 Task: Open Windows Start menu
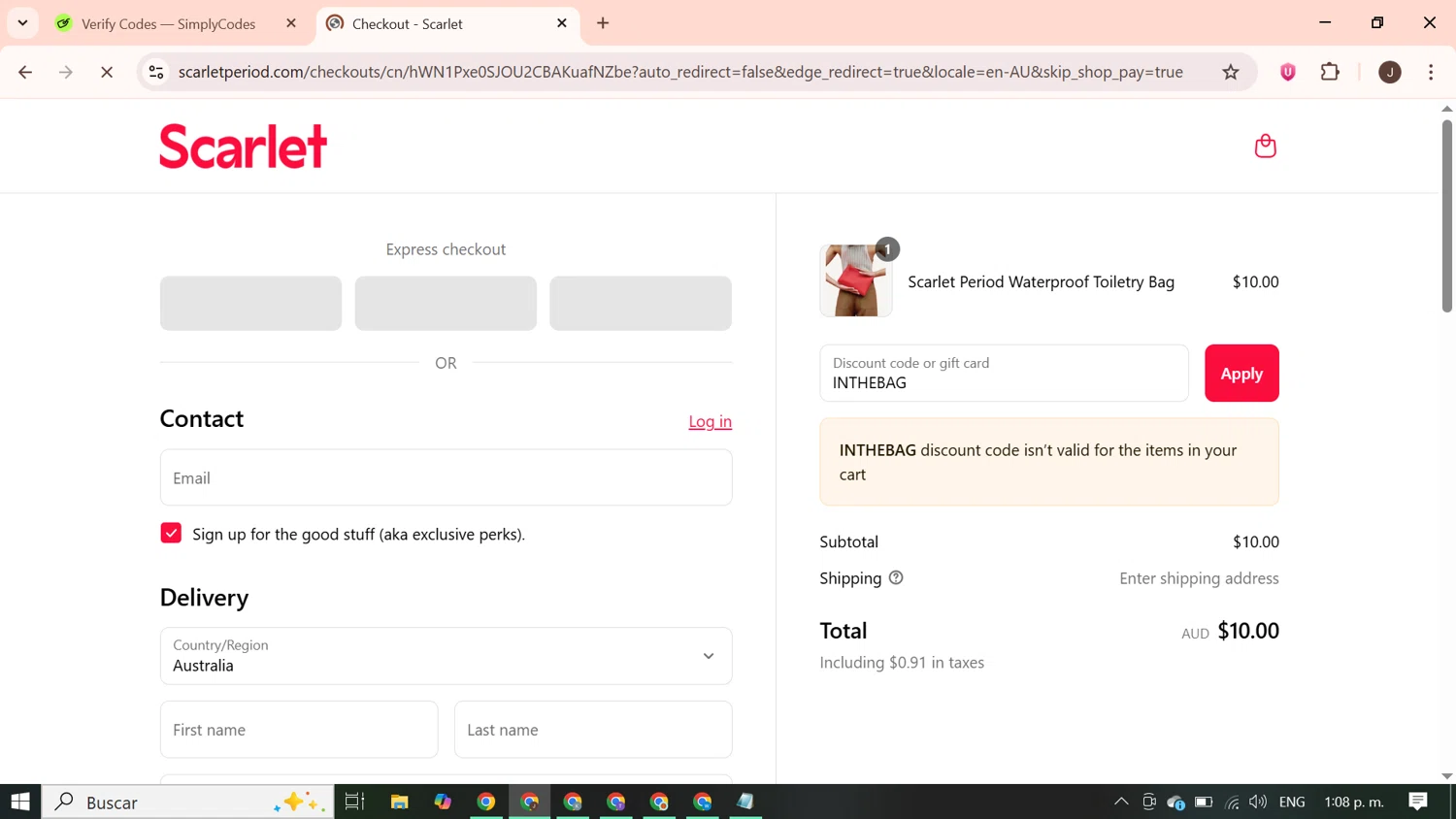(x=20, y=802)
